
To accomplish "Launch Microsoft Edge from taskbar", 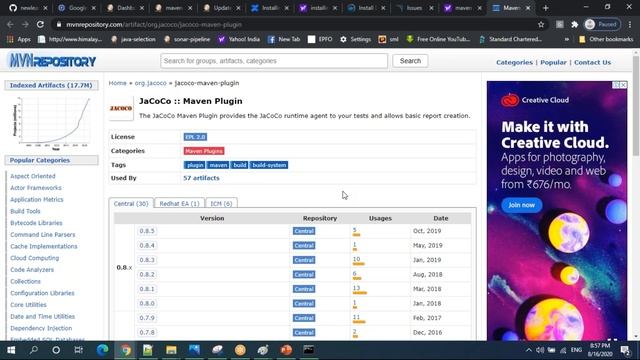I will pyautogui.click(x=102, y=350).
